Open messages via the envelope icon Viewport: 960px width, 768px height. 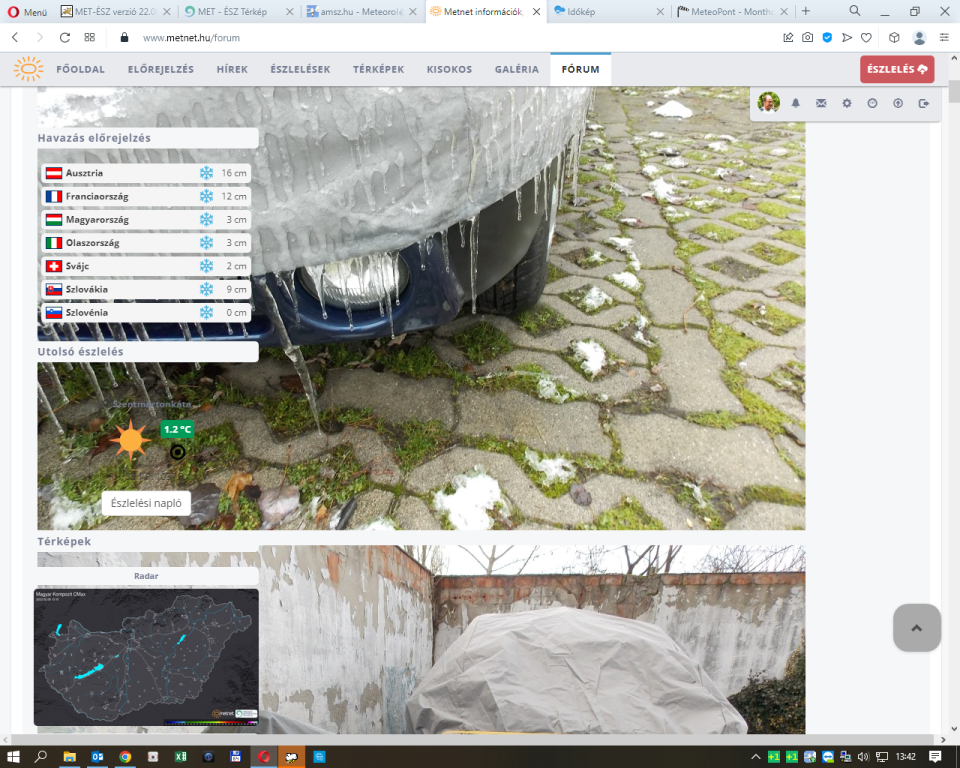(x=821, y=103)
